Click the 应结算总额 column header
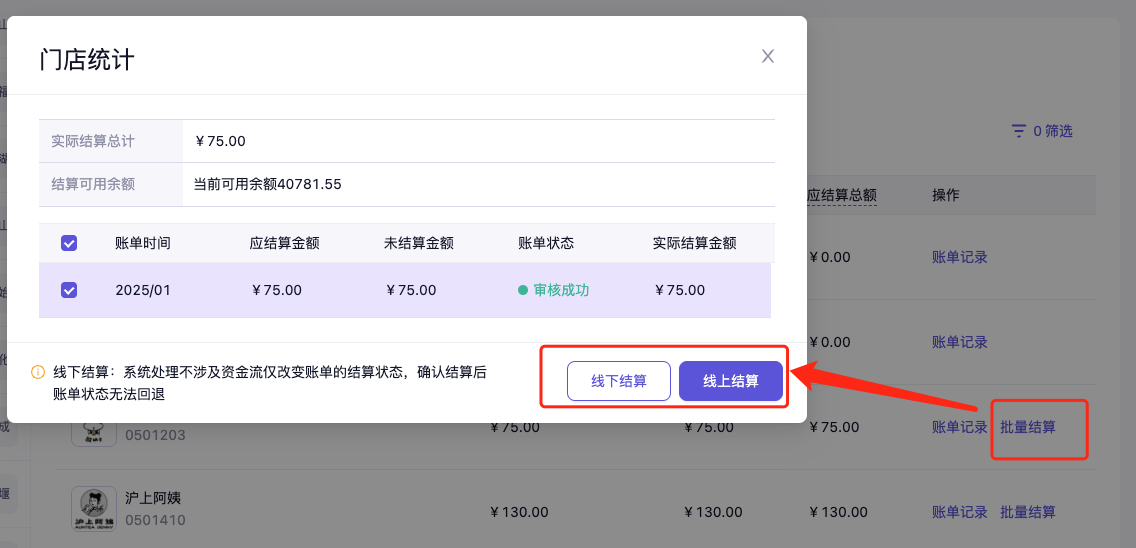The width and height of the screenshot is (1136, 548). coord(842,195)
